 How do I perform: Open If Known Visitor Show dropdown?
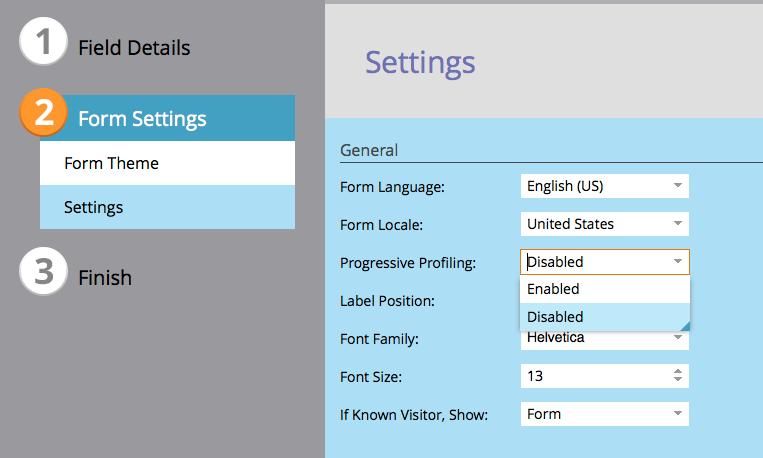coord(677,414)
